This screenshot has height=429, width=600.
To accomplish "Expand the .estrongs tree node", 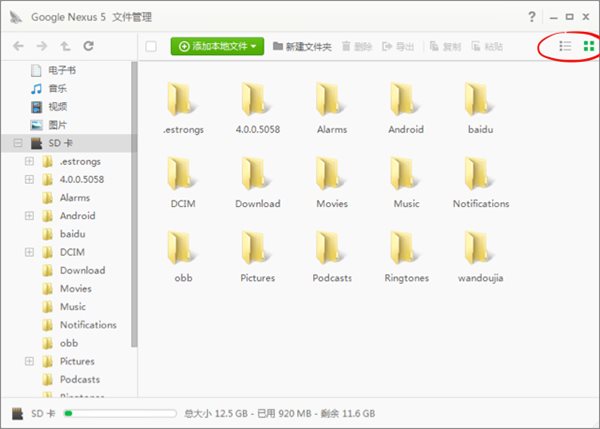I will [29, 161].
